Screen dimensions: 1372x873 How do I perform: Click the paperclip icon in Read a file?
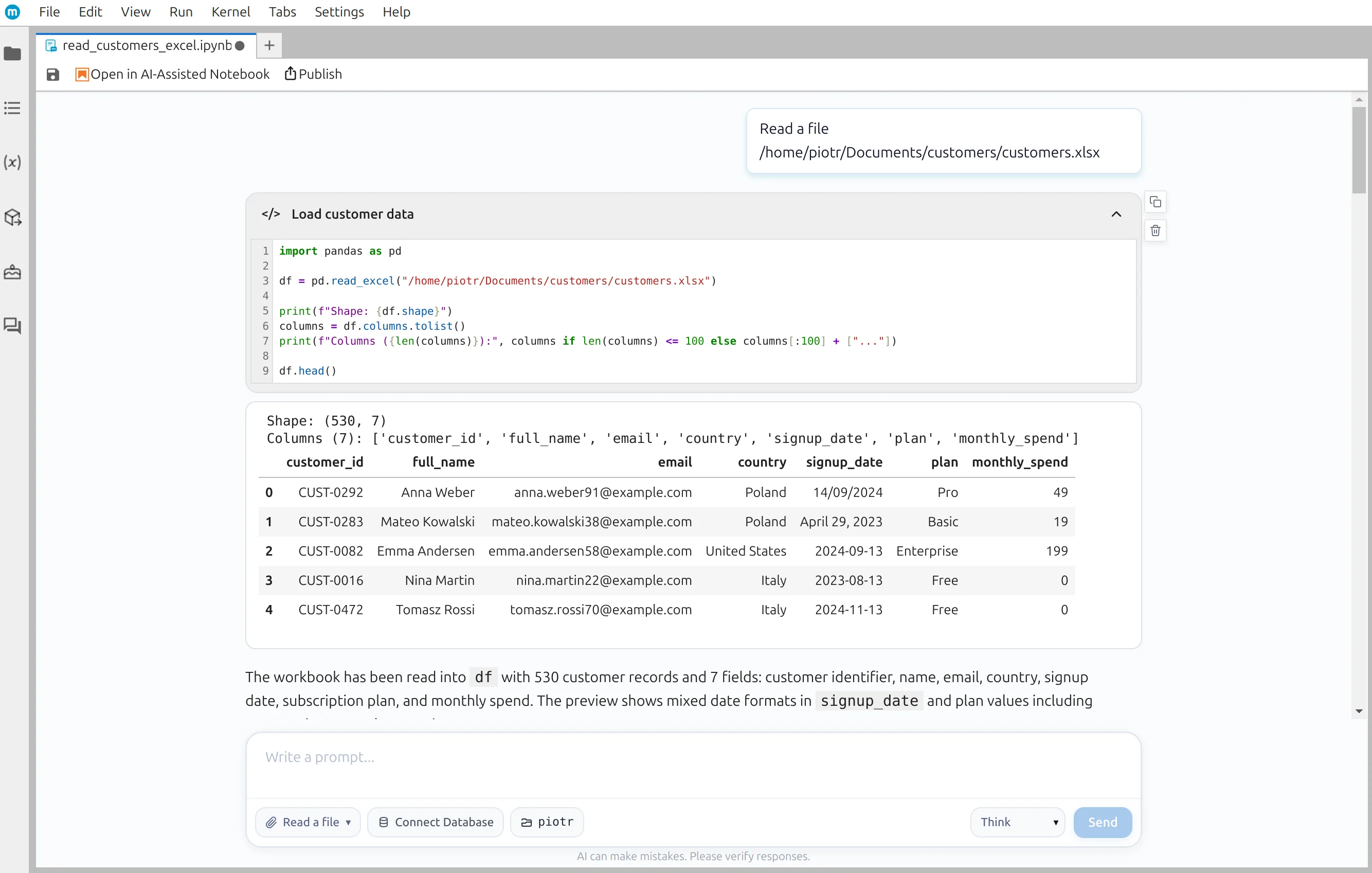point(271,822)
